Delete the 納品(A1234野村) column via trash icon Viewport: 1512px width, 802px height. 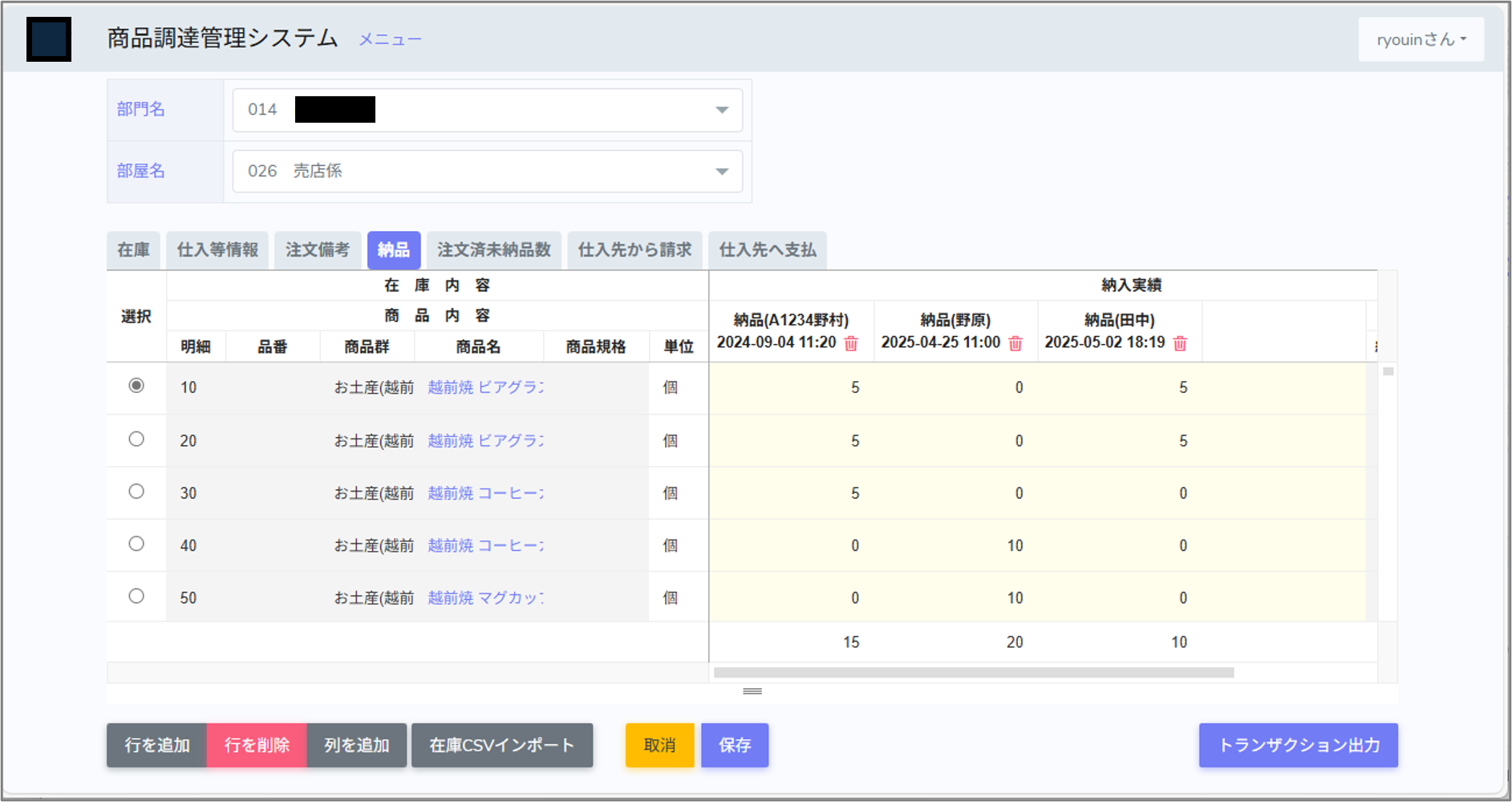851,343
